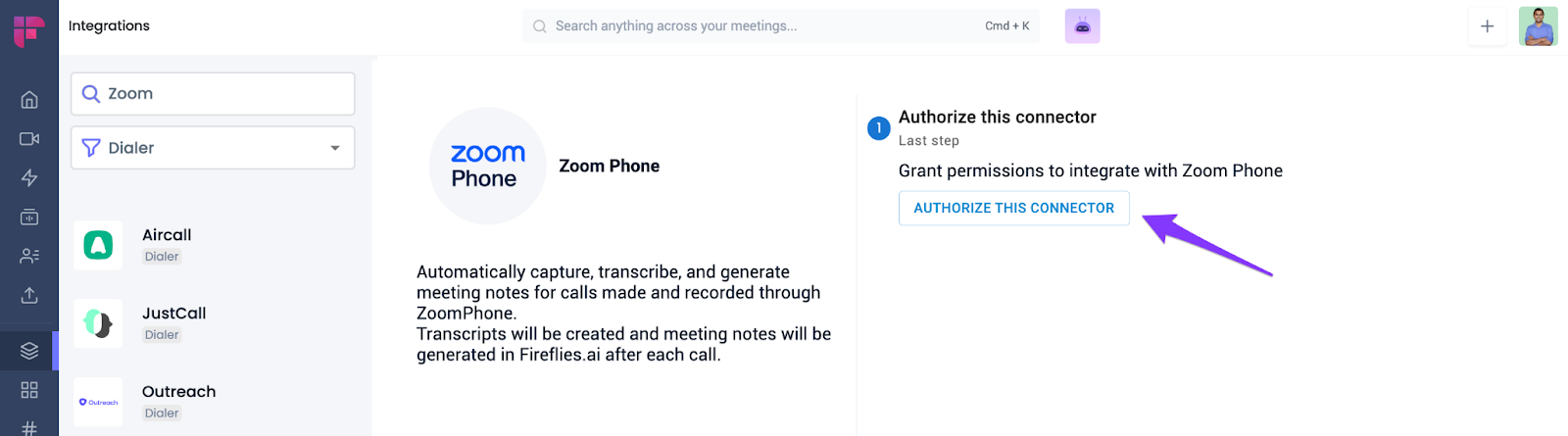Select the JustCall integration
The height and width of the screenshot is (436, 1568).
point(173,323)
